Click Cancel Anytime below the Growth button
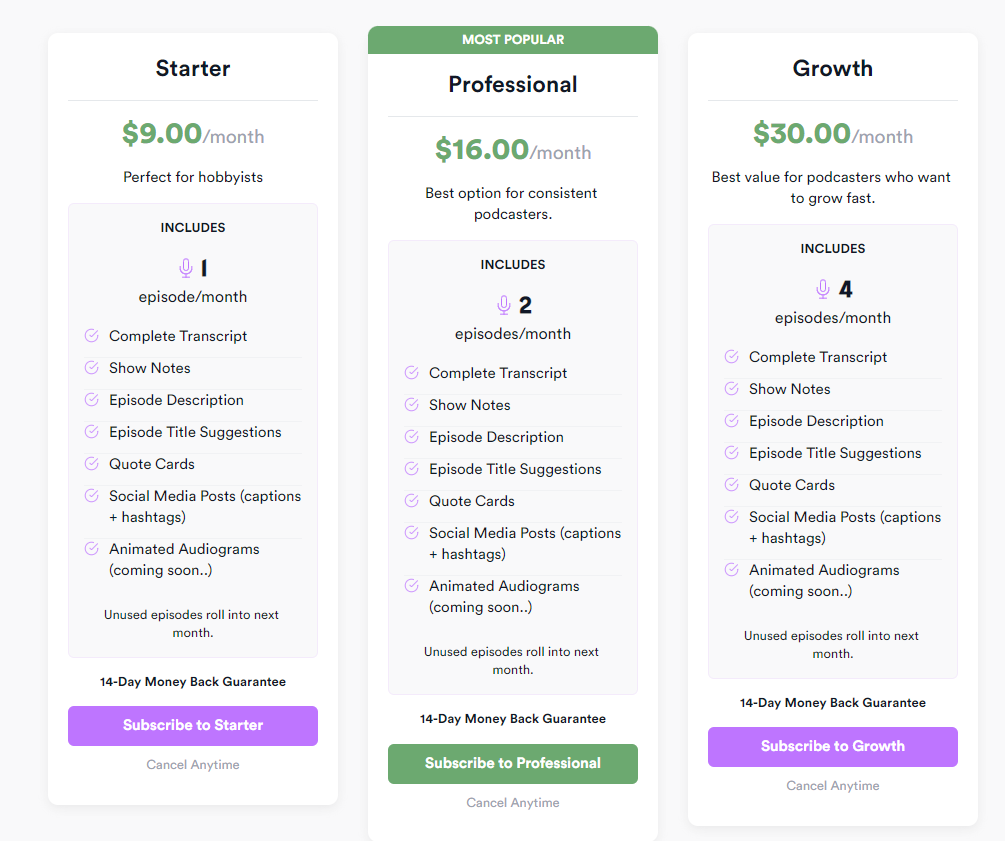The width and height of the screenshot is (1005, 841). (x=833, y=786)
